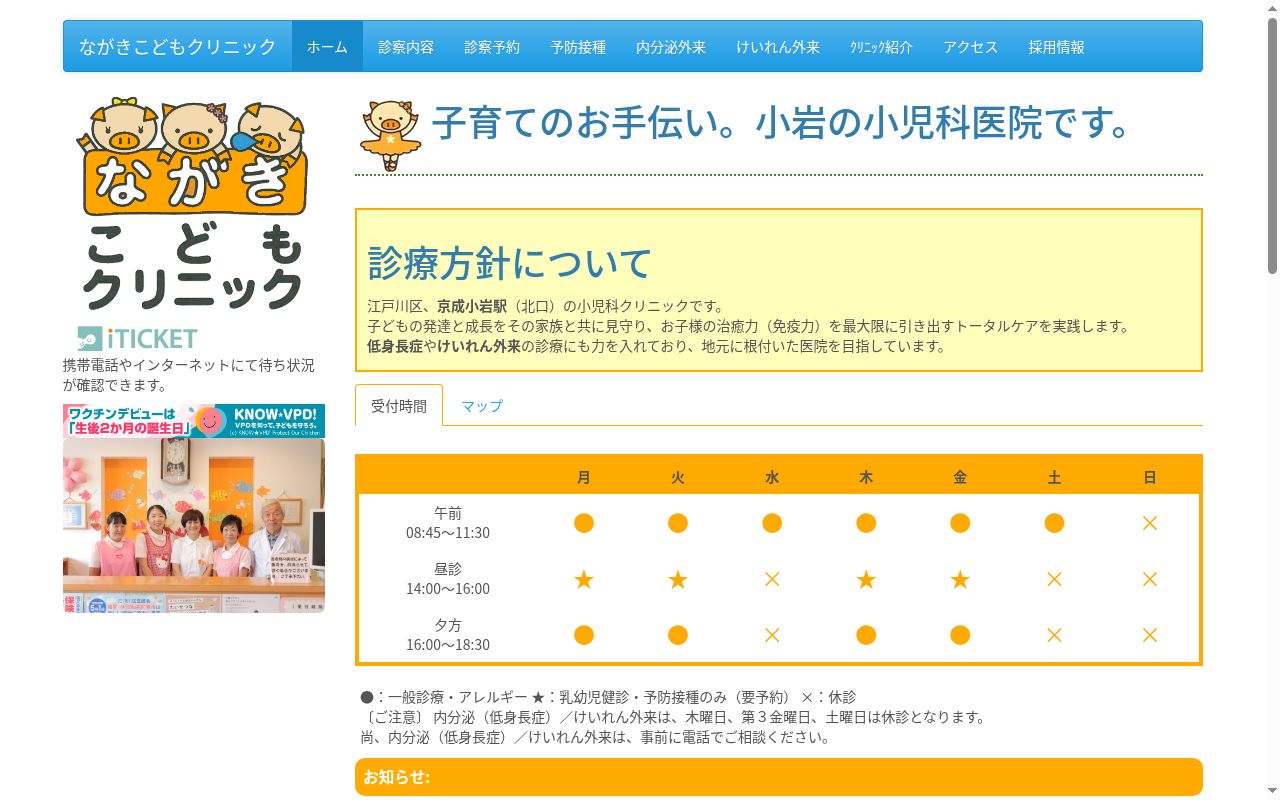Click the 午前 08:45〜11:30 row label

point(448,523)
